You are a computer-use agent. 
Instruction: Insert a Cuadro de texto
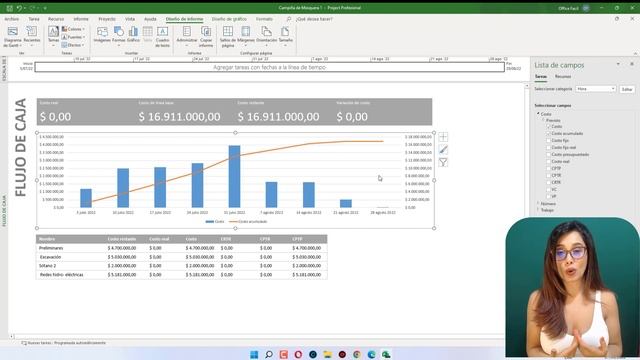(162, 37)
